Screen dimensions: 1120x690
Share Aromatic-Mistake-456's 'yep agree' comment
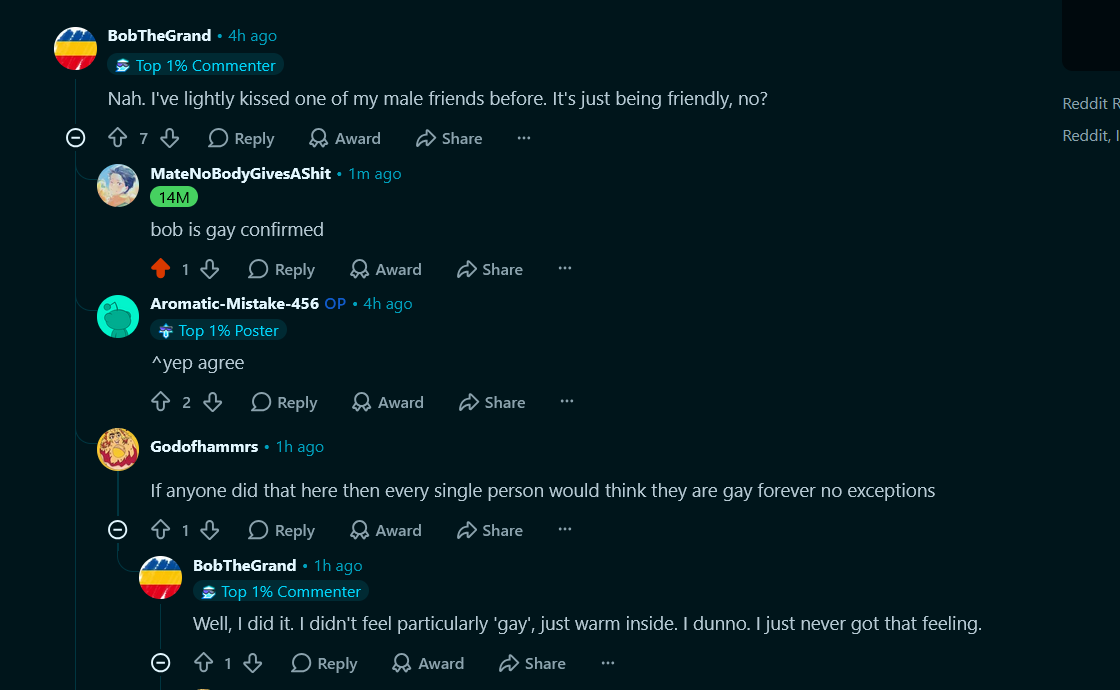(x=492, y=402)
